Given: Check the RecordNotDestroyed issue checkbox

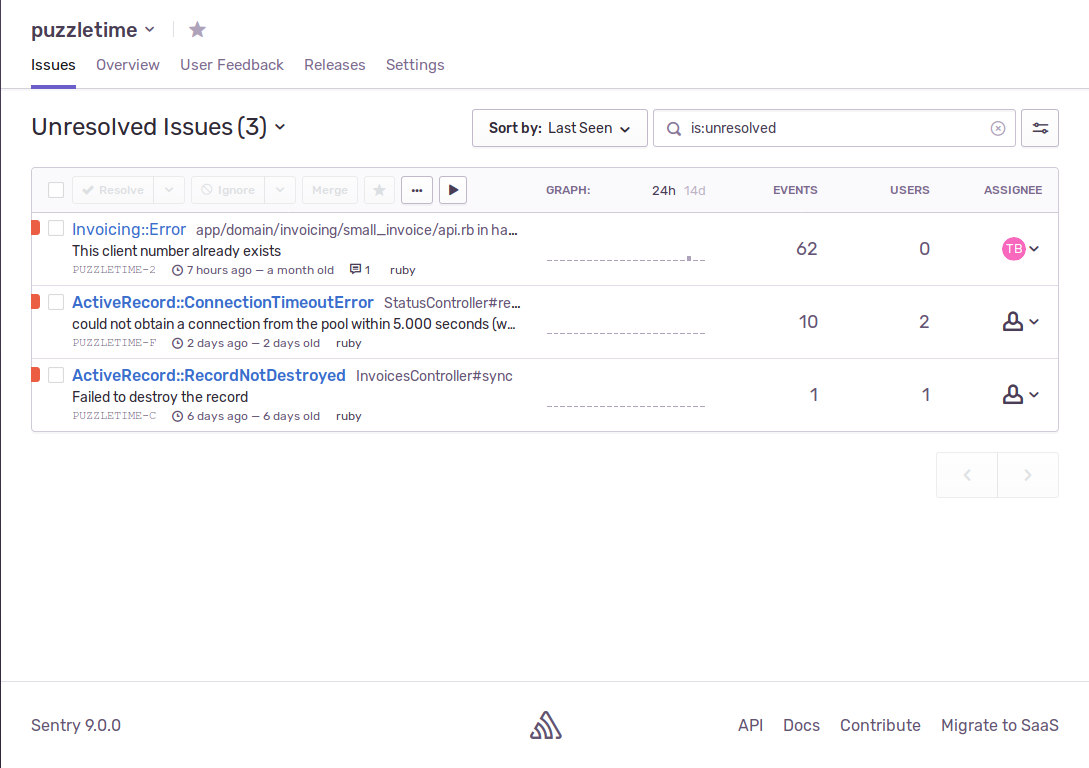Looking at the screenshot, I should point(56,375).
